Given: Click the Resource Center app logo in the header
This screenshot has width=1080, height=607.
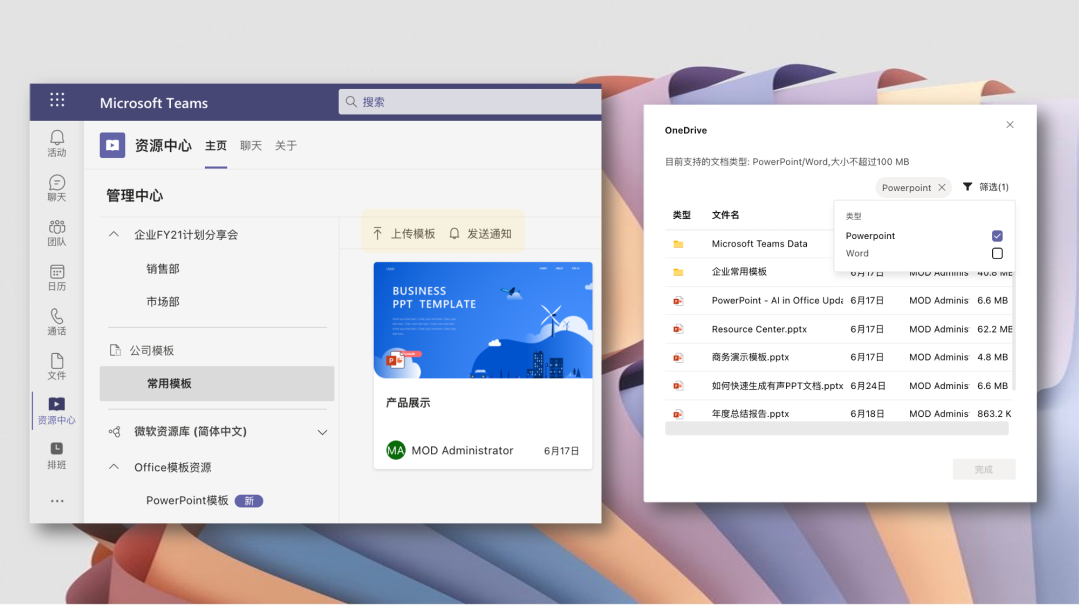Looking at the screenshot, I should click(112, 145).
